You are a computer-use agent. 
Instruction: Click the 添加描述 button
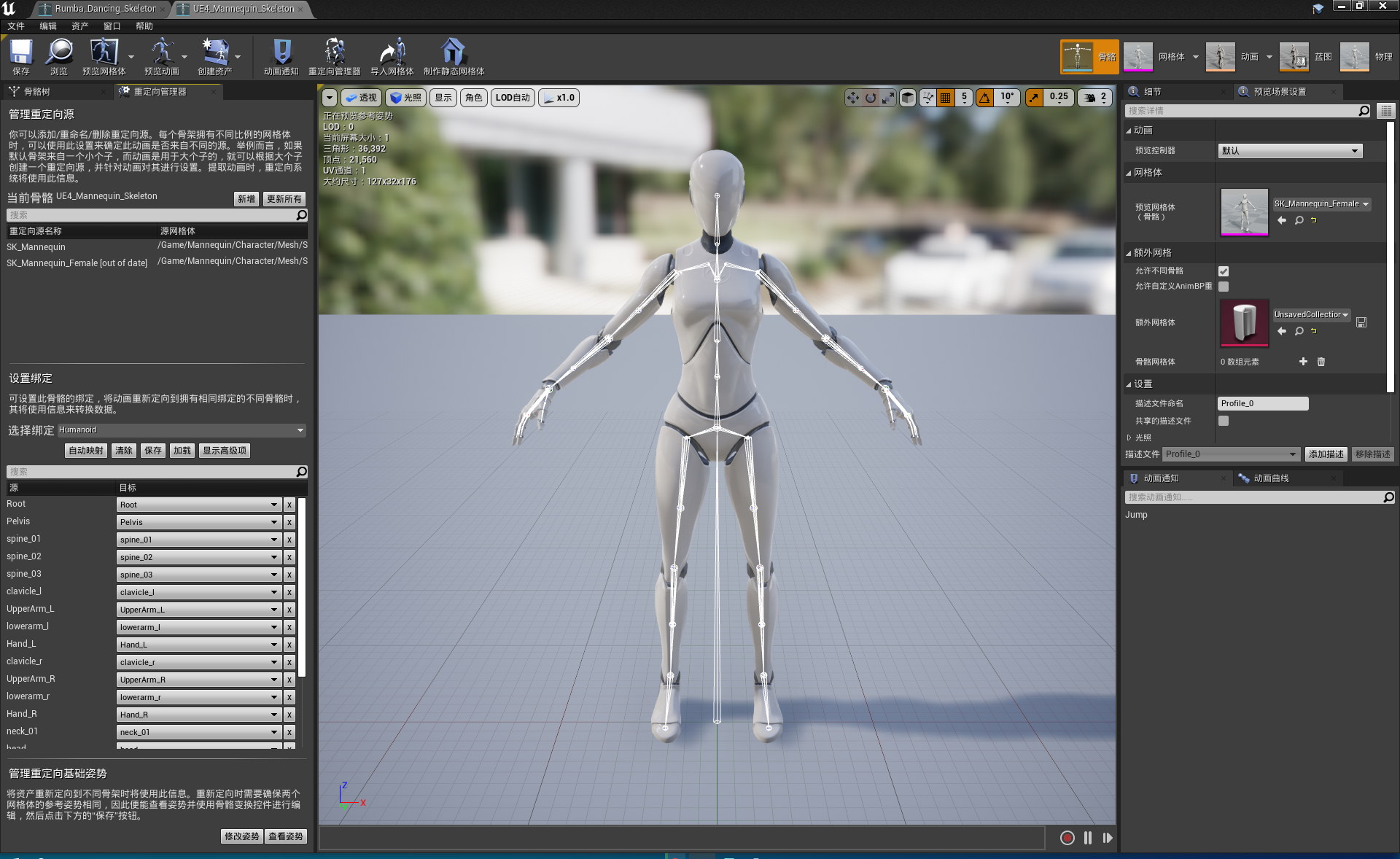click(1325, 454)
